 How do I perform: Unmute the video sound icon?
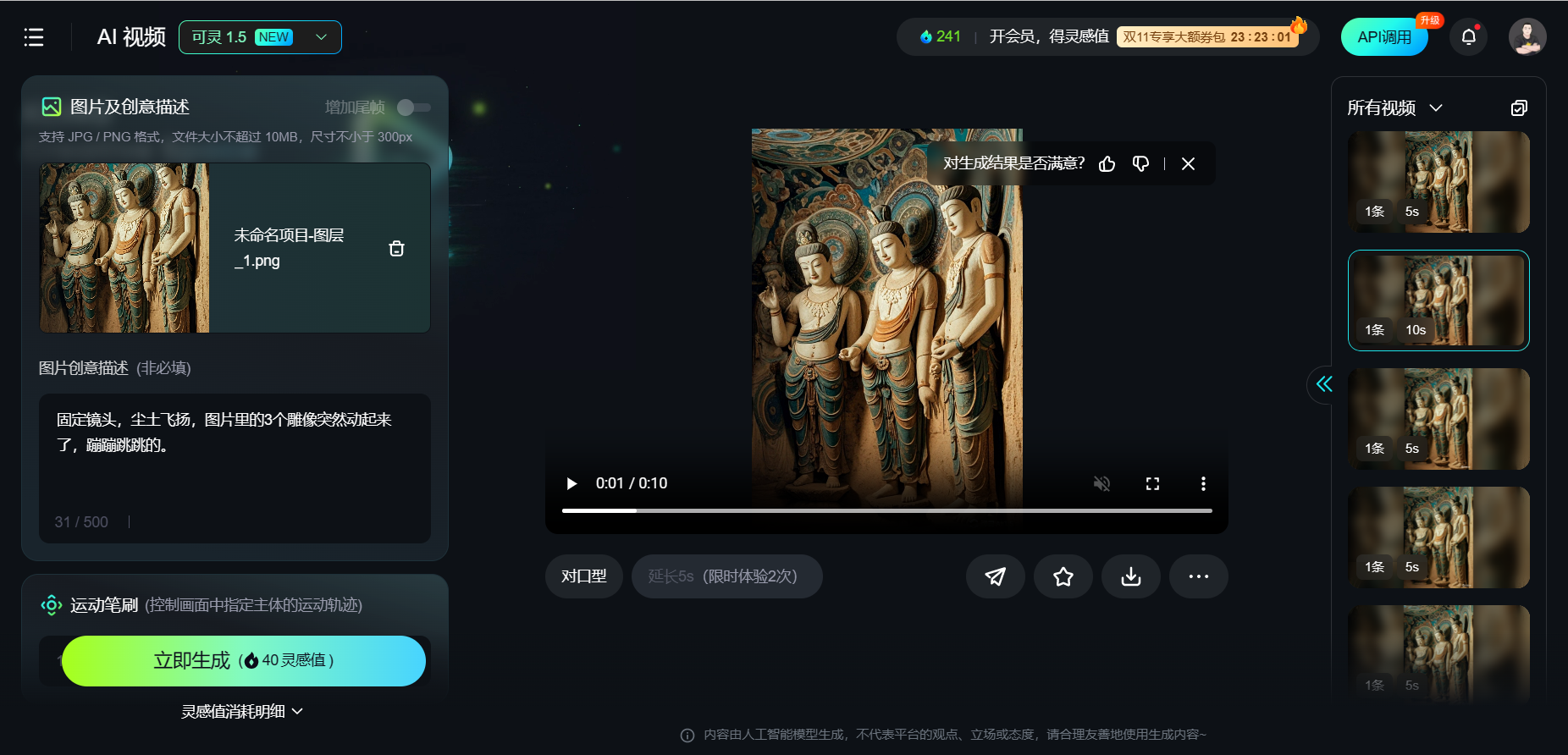[1101, 483]
